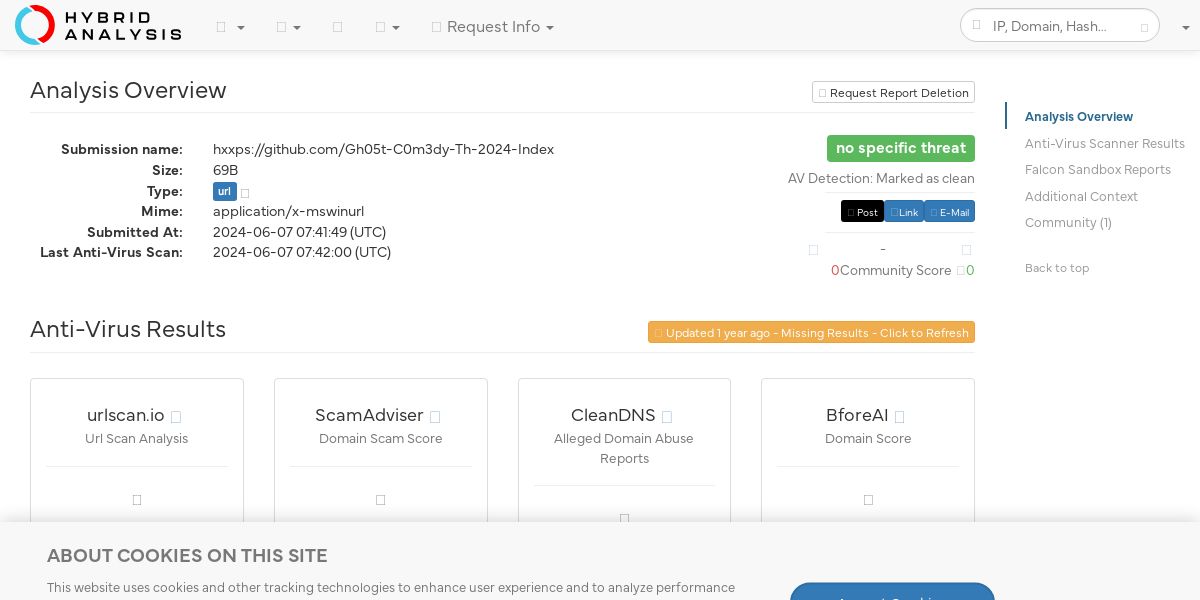Vote down with the red-score community icon
1200x600 pixels.
click(813, 250)
